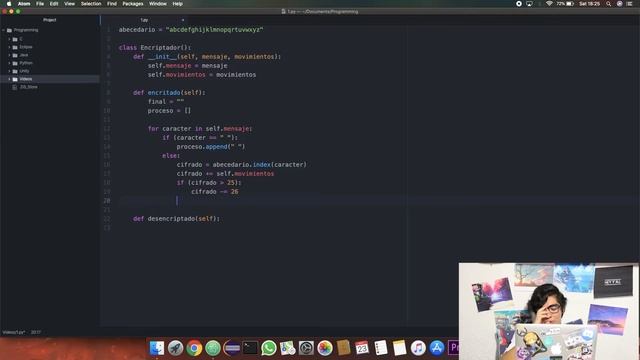The height and width of the screenshot is (360, 640).
Task: Open the Eclipse icon in the dock
Action: point(231,348)
